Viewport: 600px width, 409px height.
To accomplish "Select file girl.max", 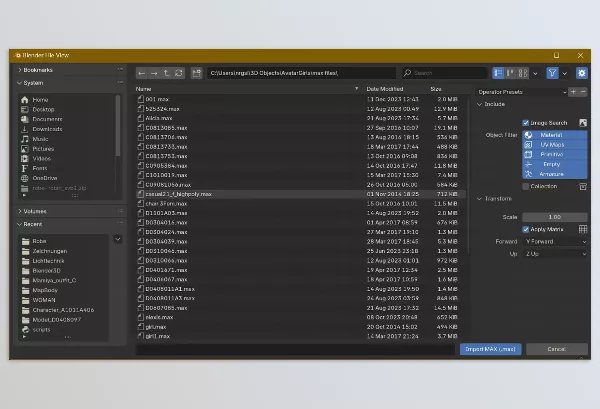I will 301,327.
